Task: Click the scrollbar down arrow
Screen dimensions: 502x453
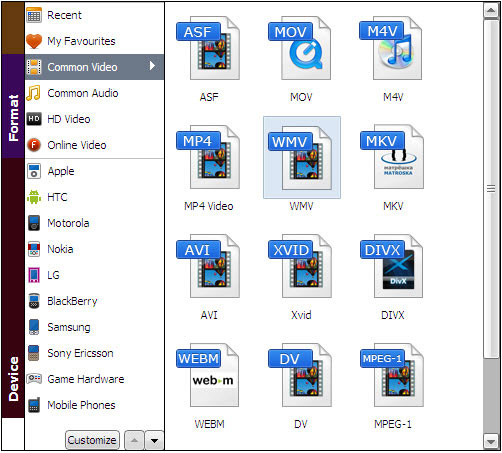Action: coord(491,442)
